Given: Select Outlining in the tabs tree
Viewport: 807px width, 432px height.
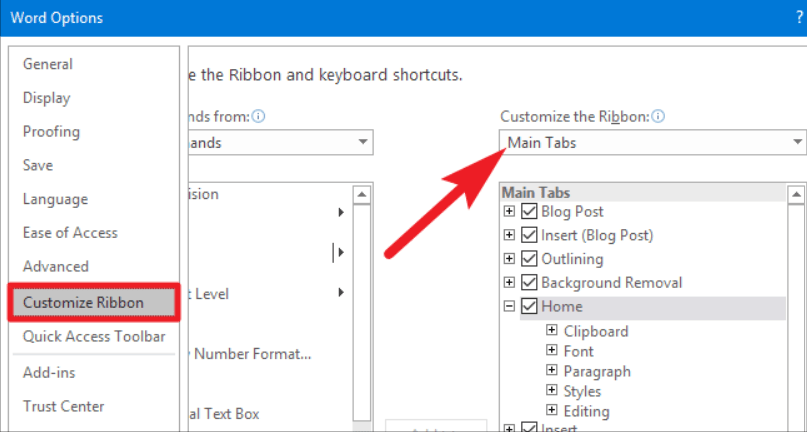Looking at the screenshot, I should coord(572,259).
